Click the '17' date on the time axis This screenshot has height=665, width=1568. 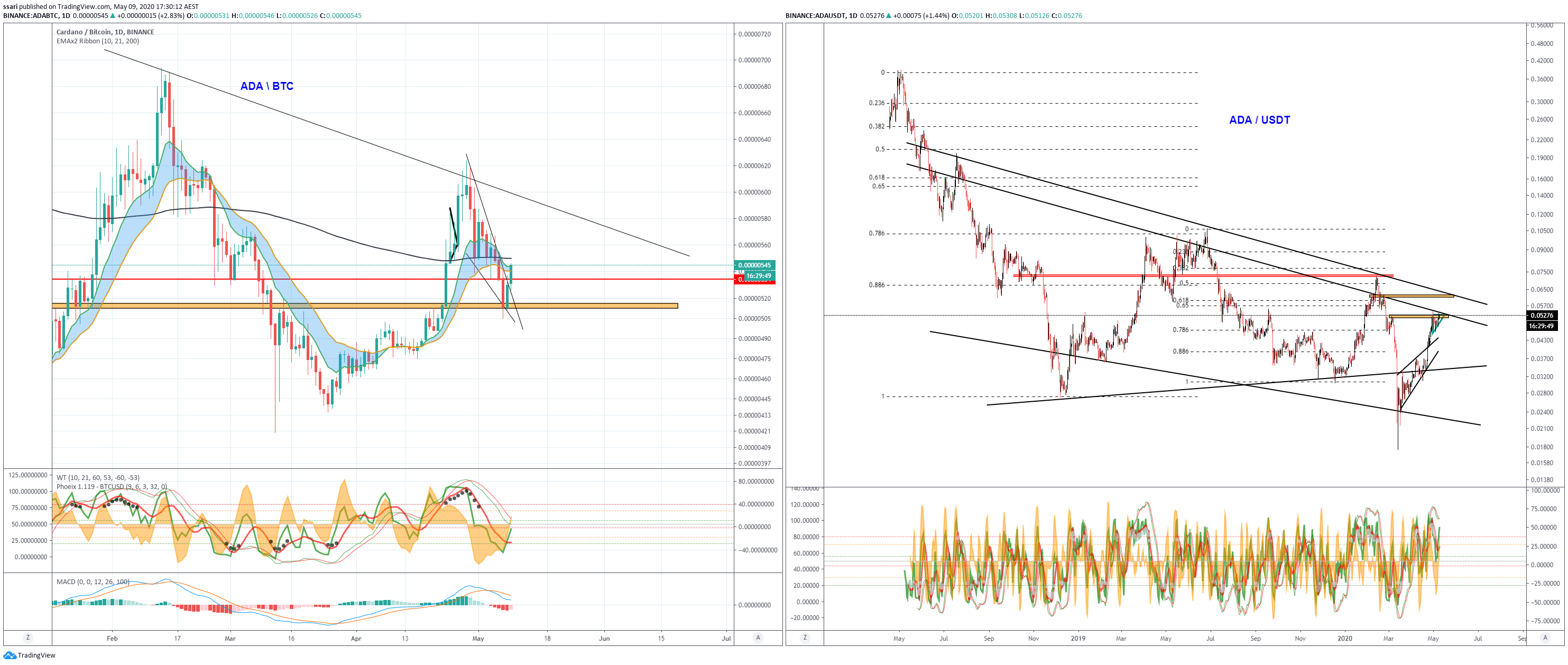tap(177, 638)
